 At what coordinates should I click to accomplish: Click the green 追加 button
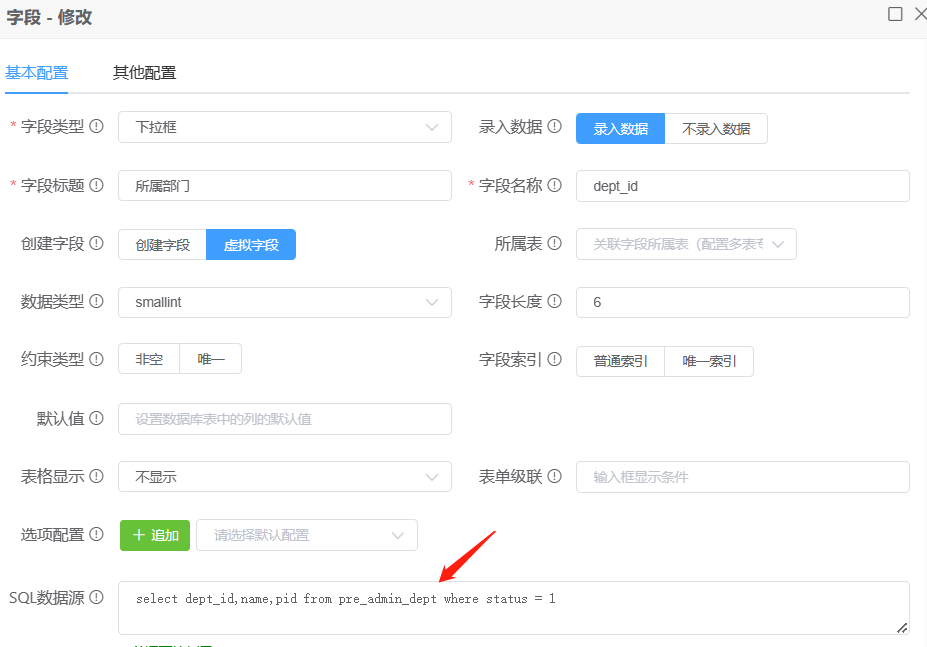(155, 535)
